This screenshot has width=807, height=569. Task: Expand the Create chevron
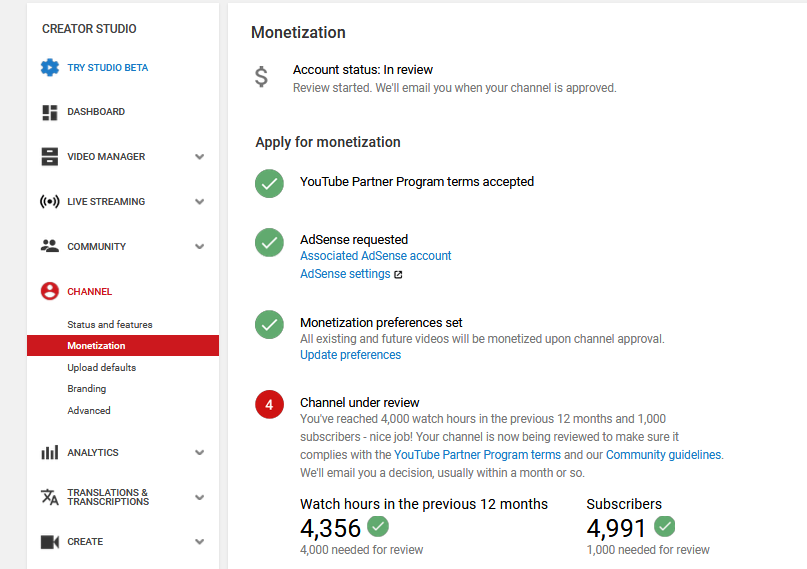(200, 541)
